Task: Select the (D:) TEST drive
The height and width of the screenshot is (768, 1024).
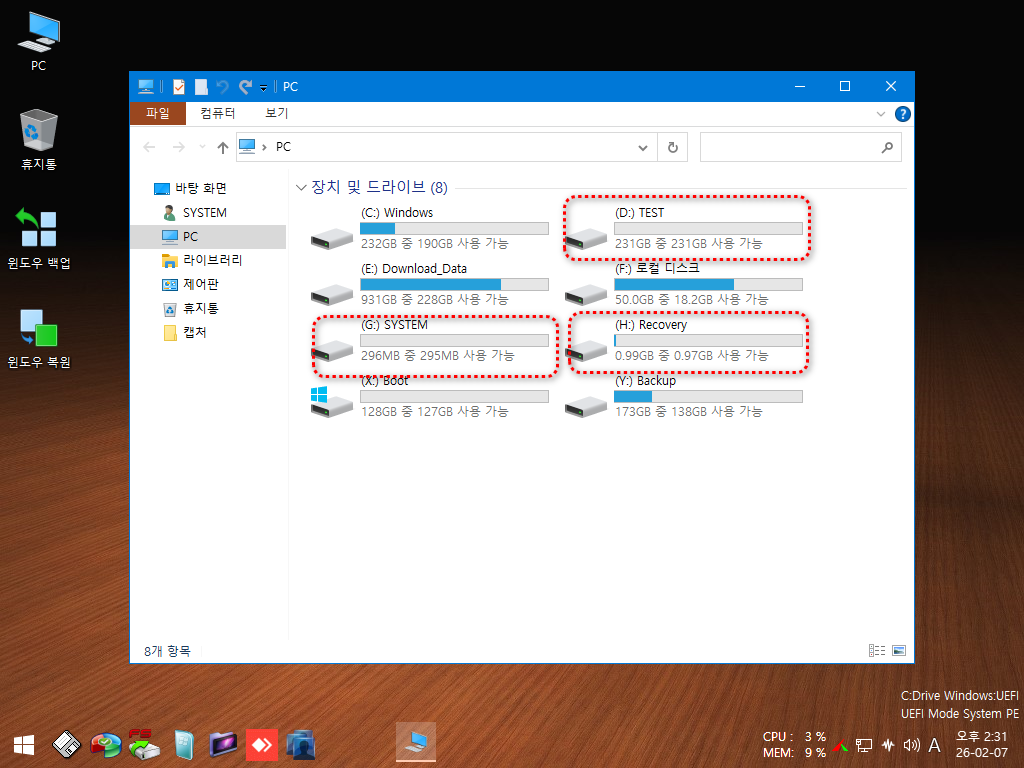Action: click(x=686, y=229)
